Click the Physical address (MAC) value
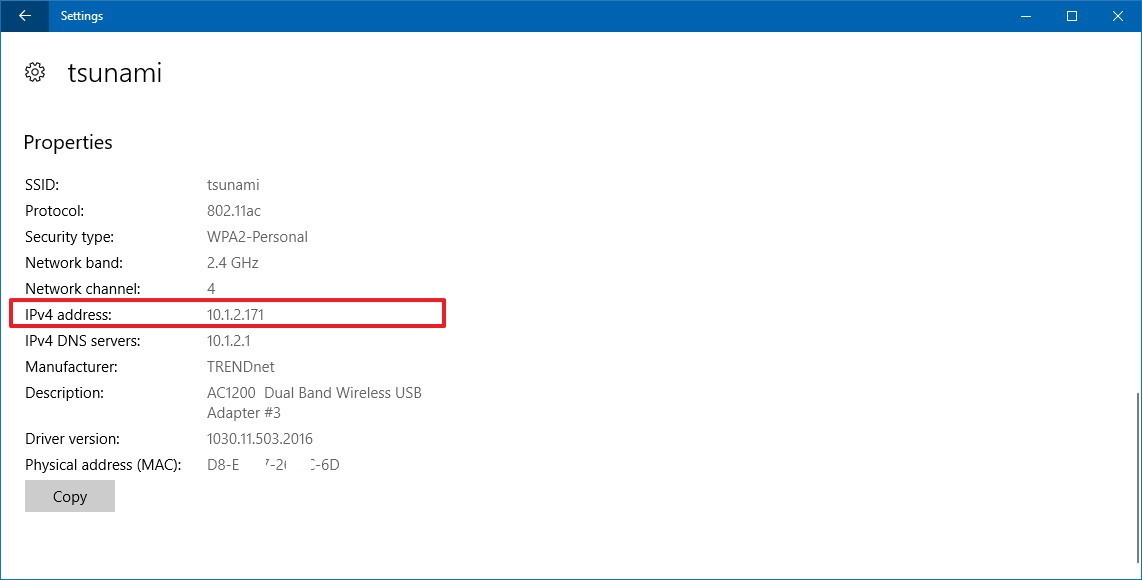This screenshot has height=580, width=1142. [273, 465]
